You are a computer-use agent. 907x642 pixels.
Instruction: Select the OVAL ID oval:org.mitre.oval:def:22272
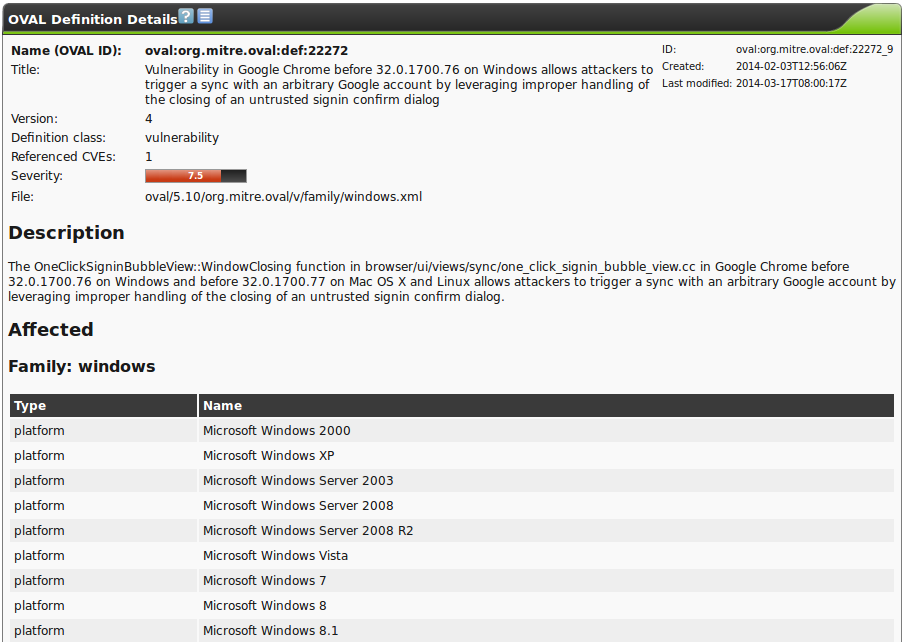click(246, 50)
